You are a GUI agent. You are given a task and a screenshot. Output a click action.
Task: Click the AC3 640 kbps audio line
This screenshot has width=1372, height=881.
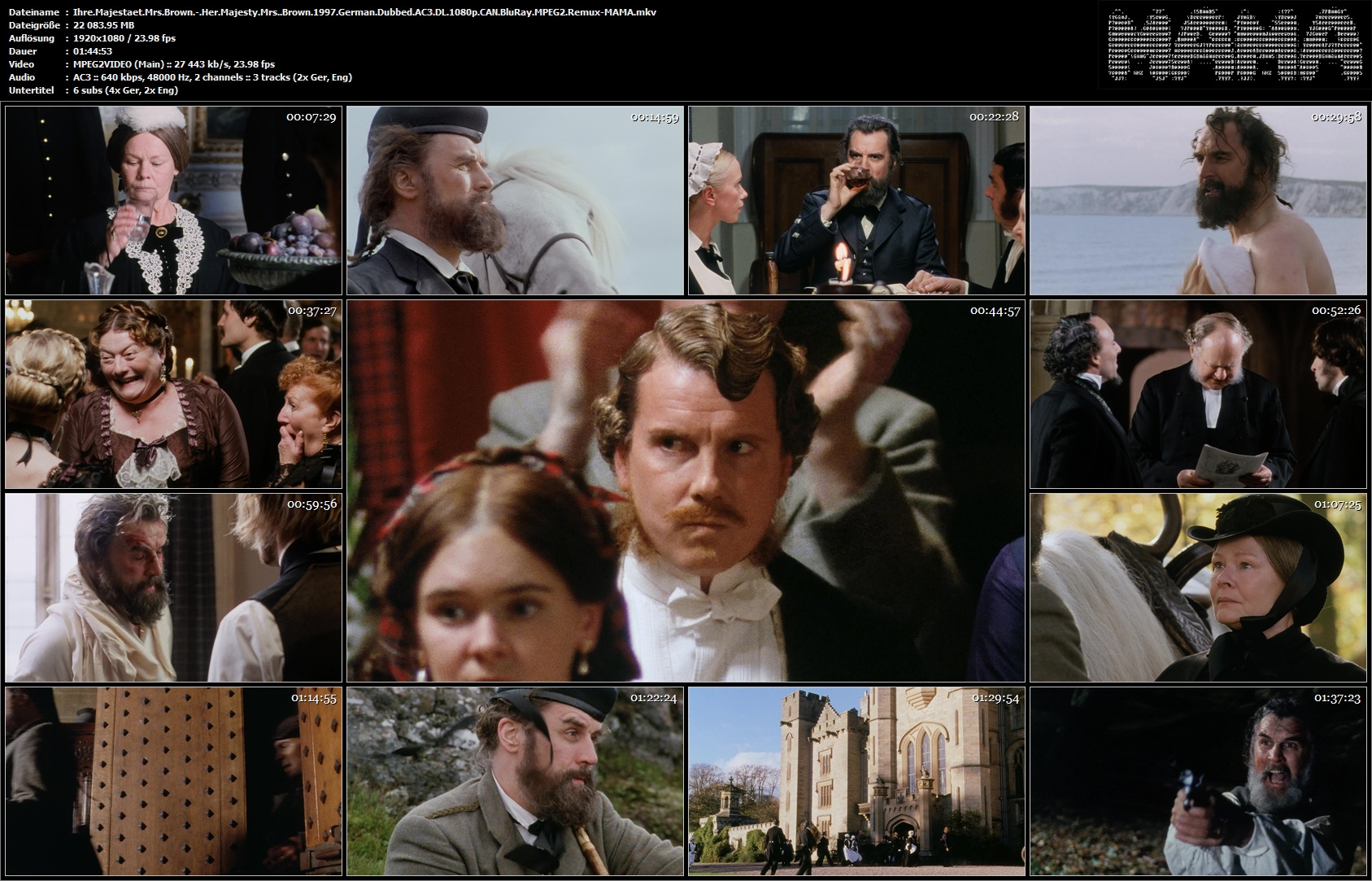pyautogui.click(x=212, y=77)
